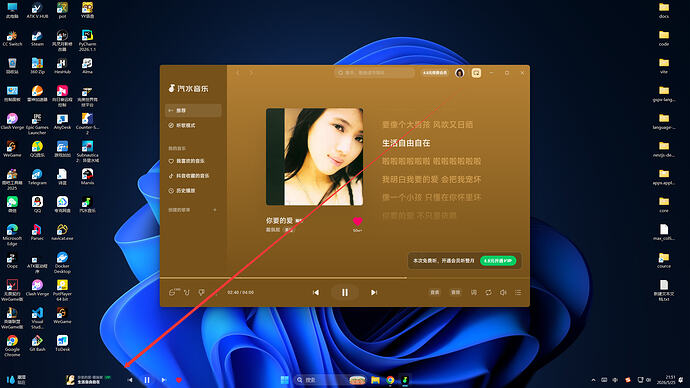Select the Counter-Strike 2 desktop icon
Viewport: 690px width, 388px height.
click(87, 124)
